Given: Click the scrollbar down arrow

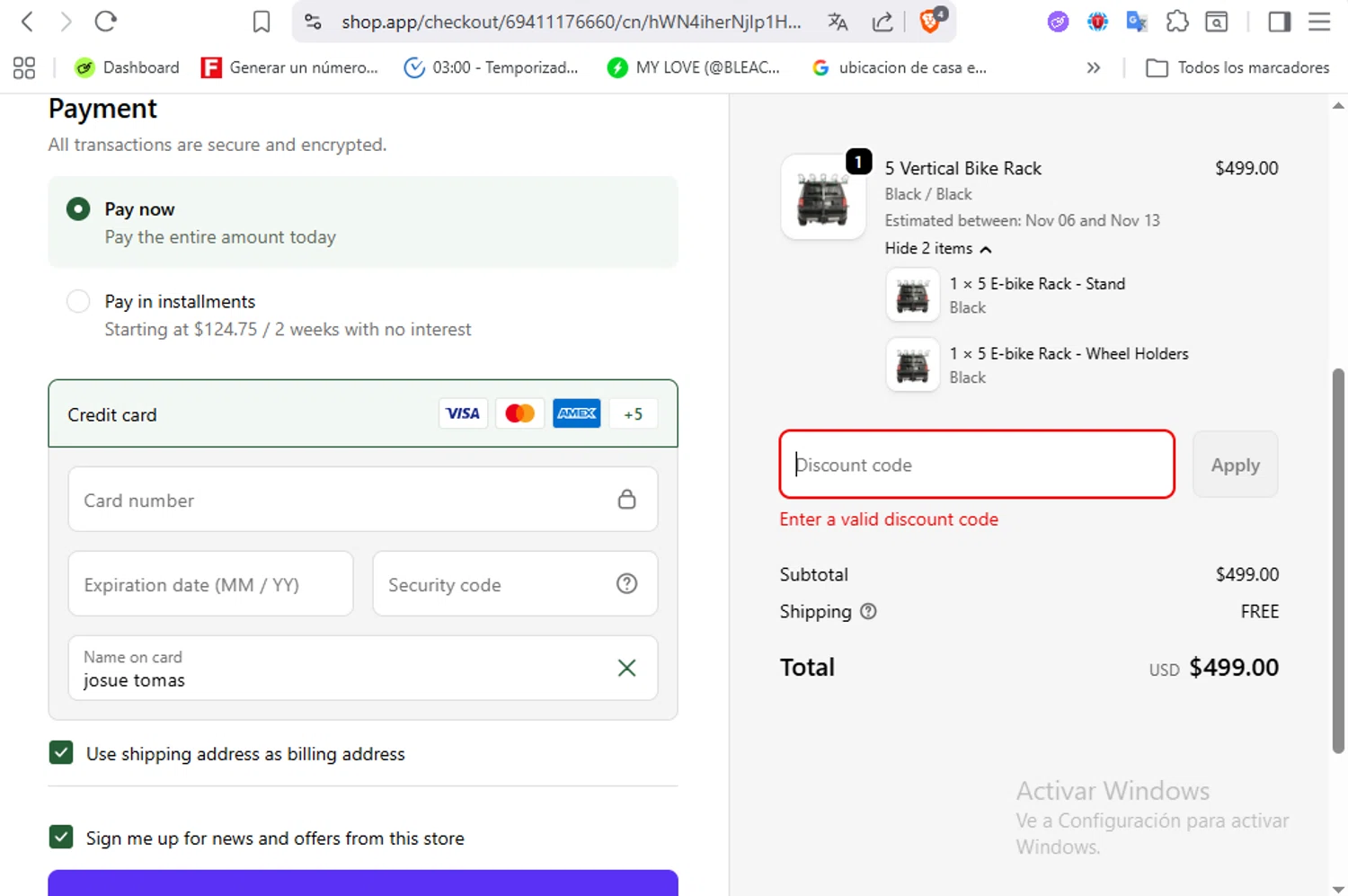Looking at the screenshot, I should [1338, 889].
